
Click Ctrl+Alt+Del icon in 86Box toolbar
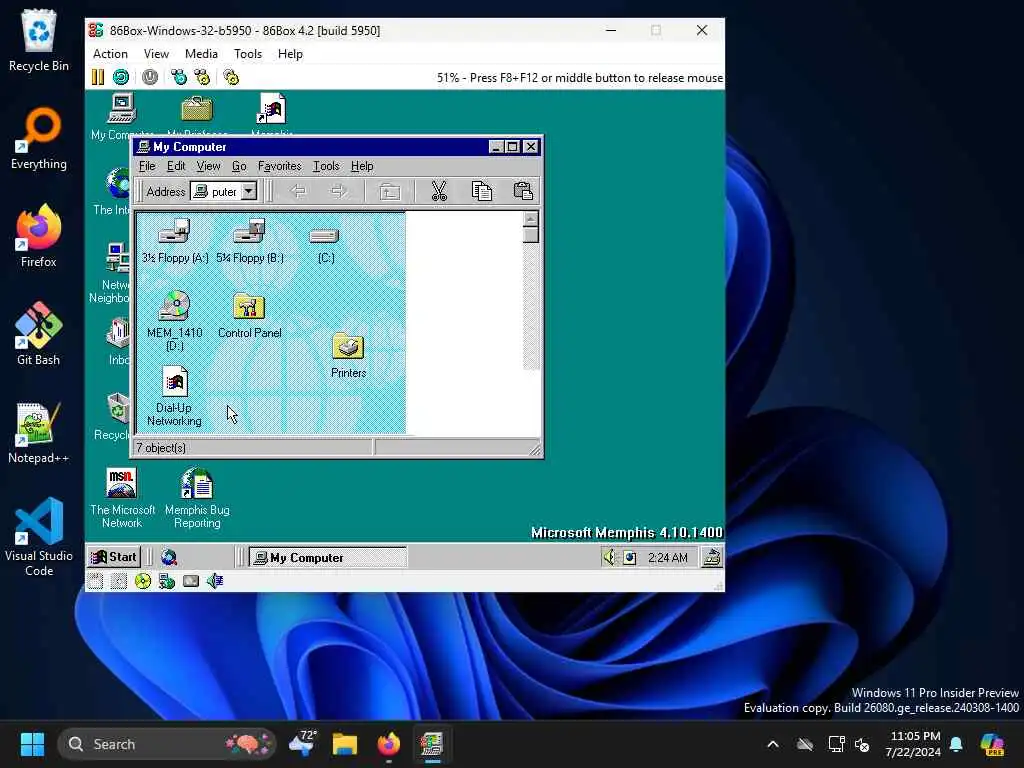coord(178,77)
